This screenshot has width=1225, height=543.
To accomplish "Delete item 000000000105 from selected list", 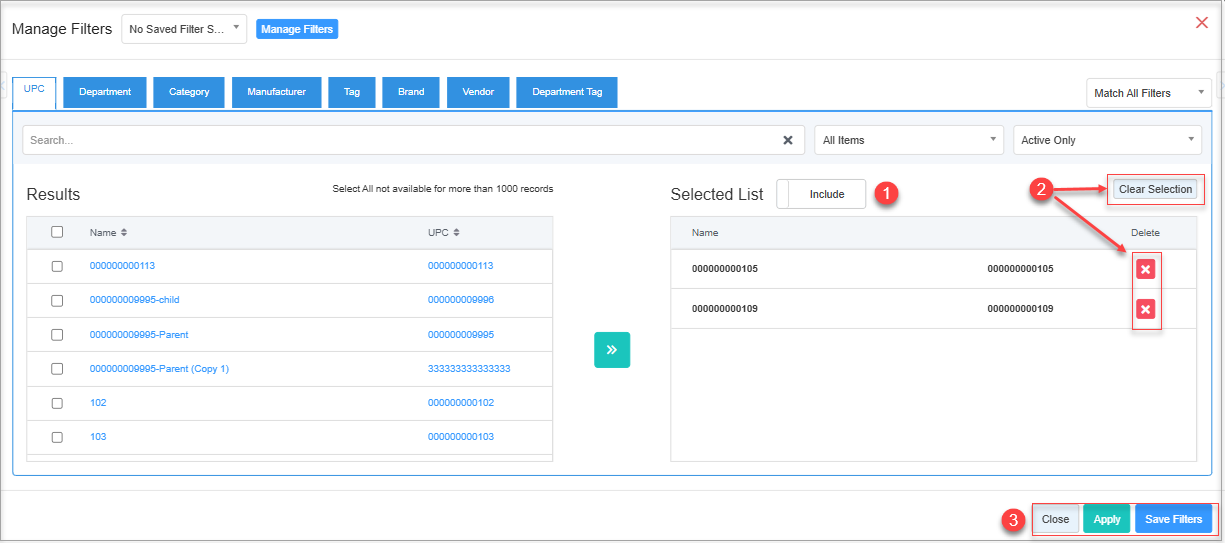I will [x=1146, y=269].
